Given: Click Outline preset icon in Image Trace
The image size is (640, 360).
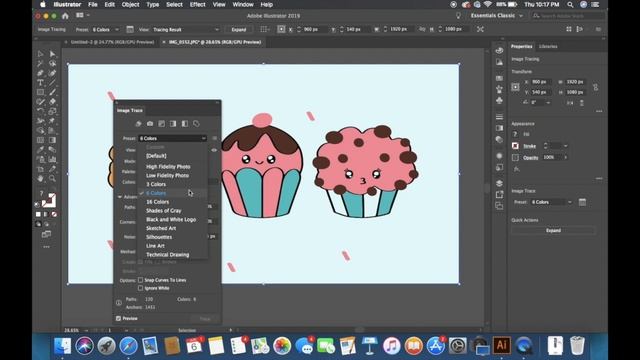Looking at the screenshot, I should [196, 124].
